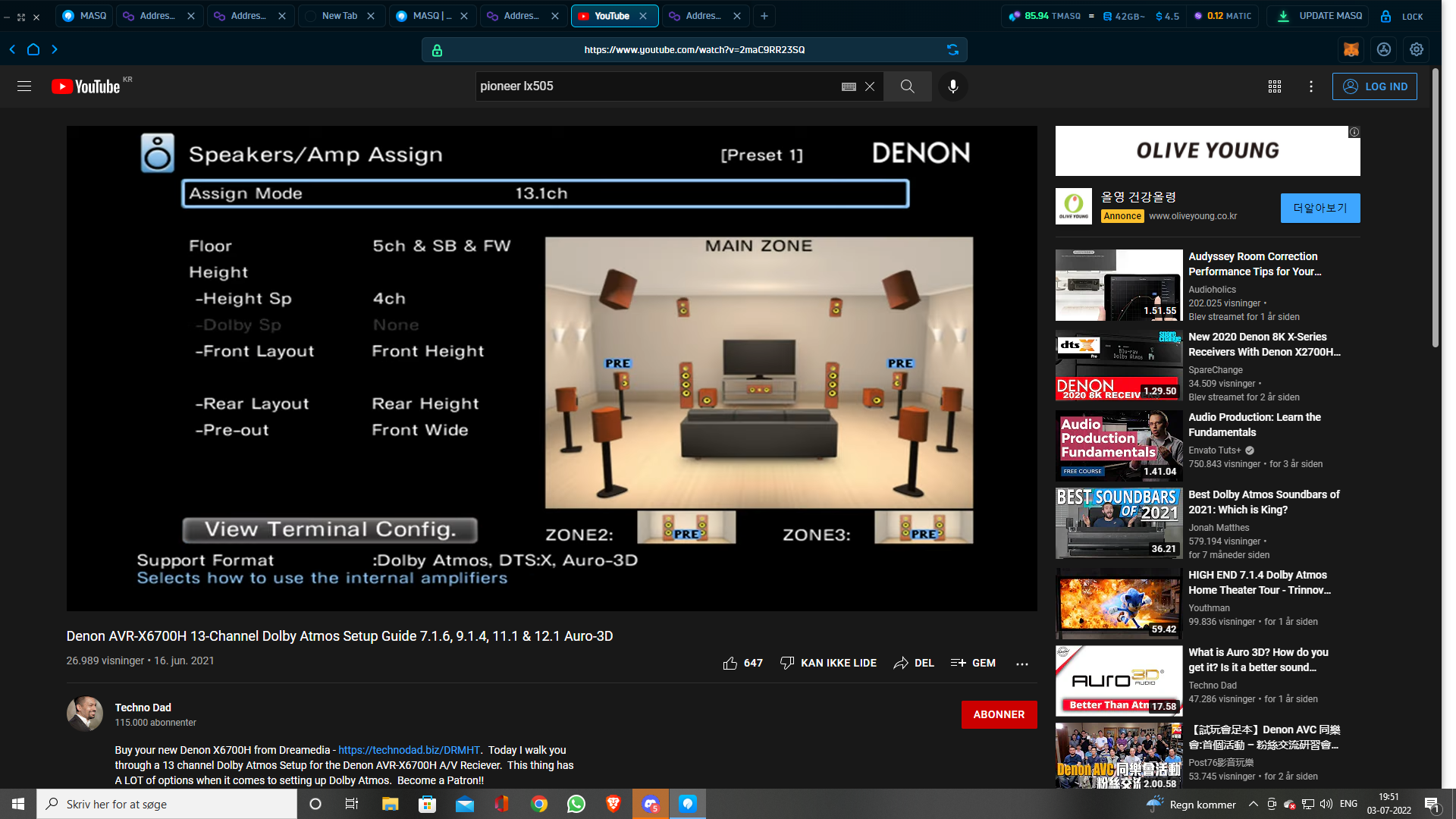Toggle the on-screen keyboard in search box
The image size is (1456, 819).
[x=849, y=86]
